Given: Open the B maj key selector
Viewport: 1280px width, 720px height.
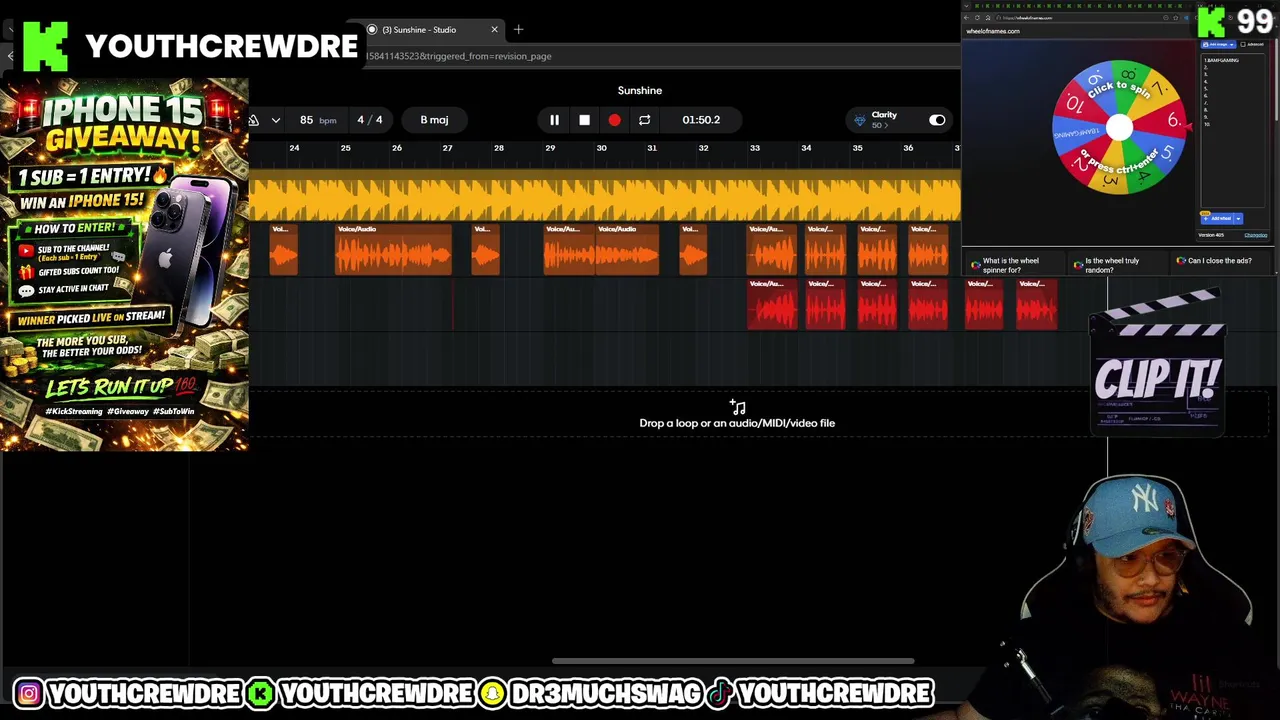Looking at the screenshot, I should 434,120.
